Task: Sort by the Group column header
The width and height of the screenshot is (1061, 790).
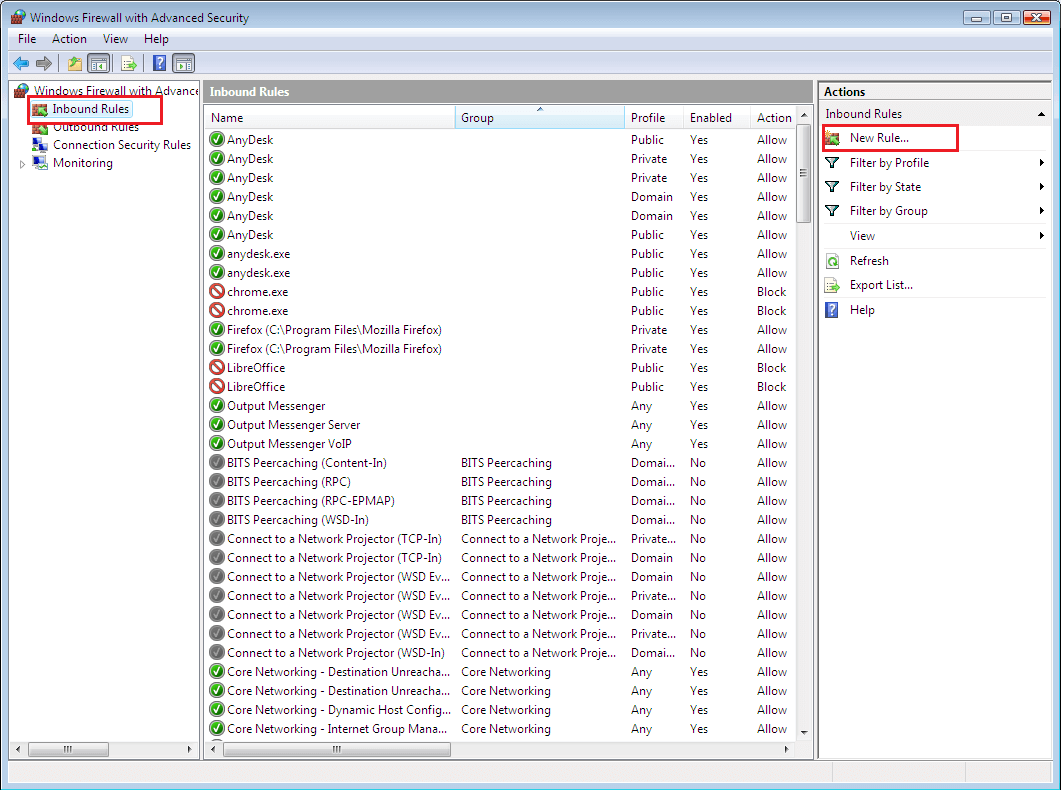Action: (539, 118)
